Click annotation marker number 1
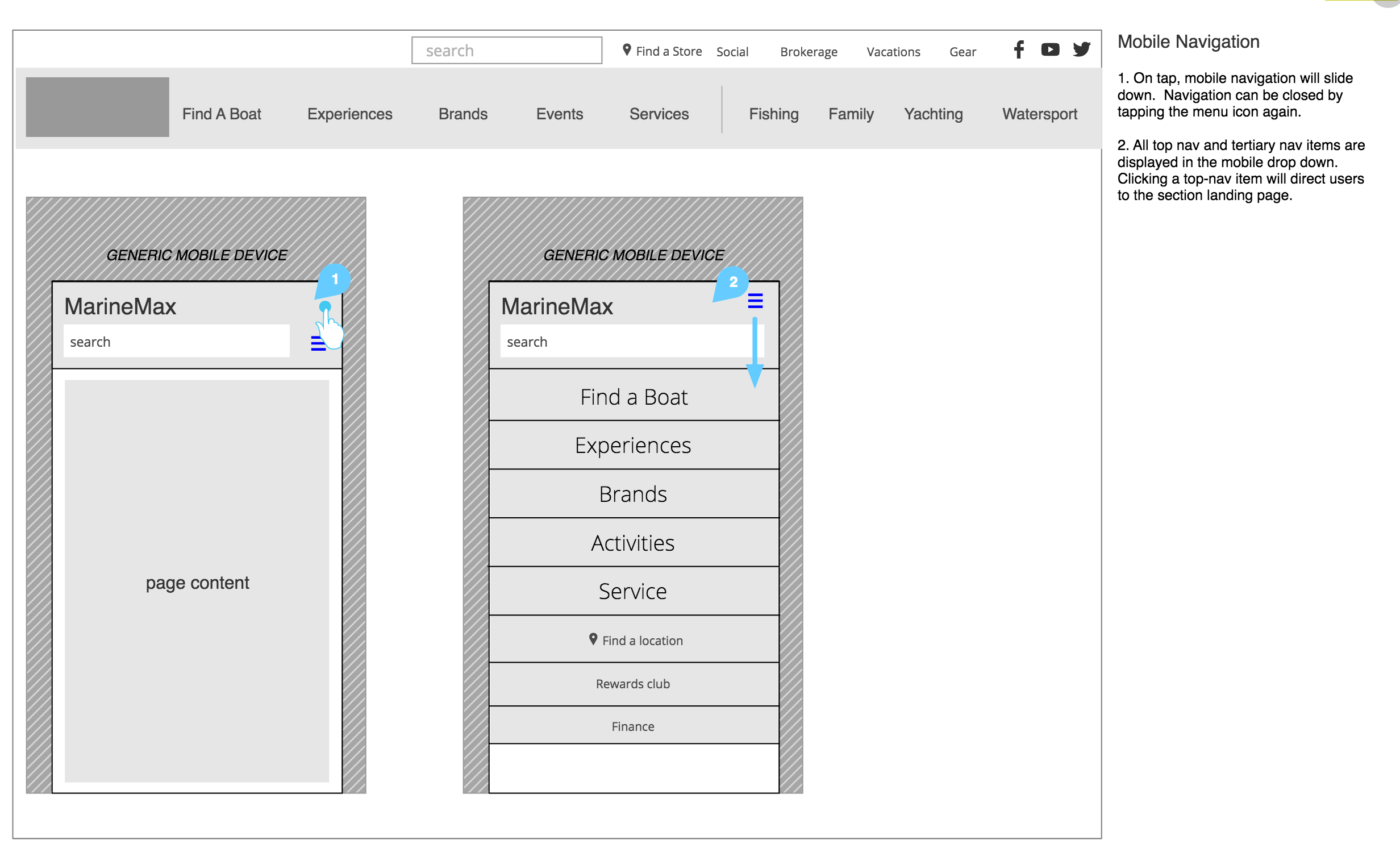This screenshot has width=1400, height=848. point(335,279)
